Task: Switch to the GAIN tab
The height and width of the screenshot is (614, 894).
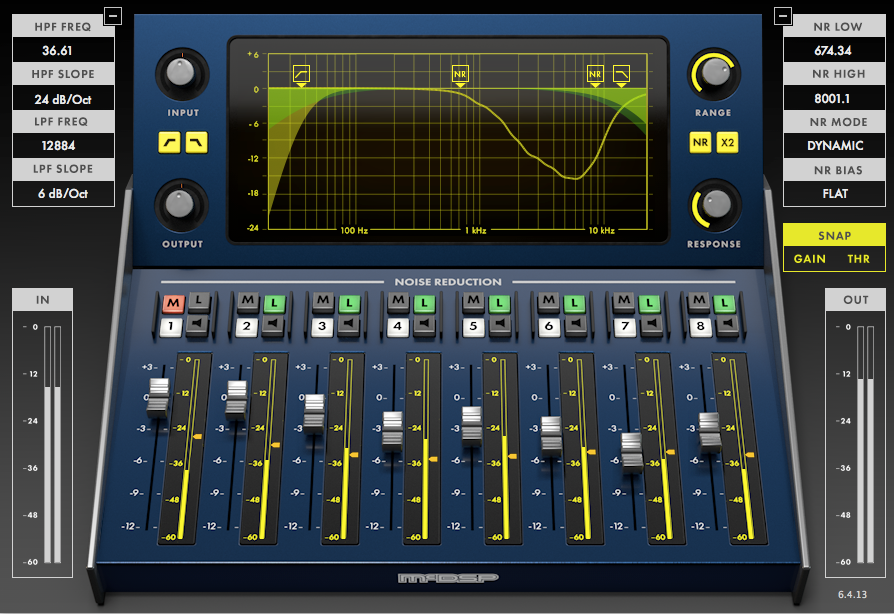Action: [x=808, y=258]
